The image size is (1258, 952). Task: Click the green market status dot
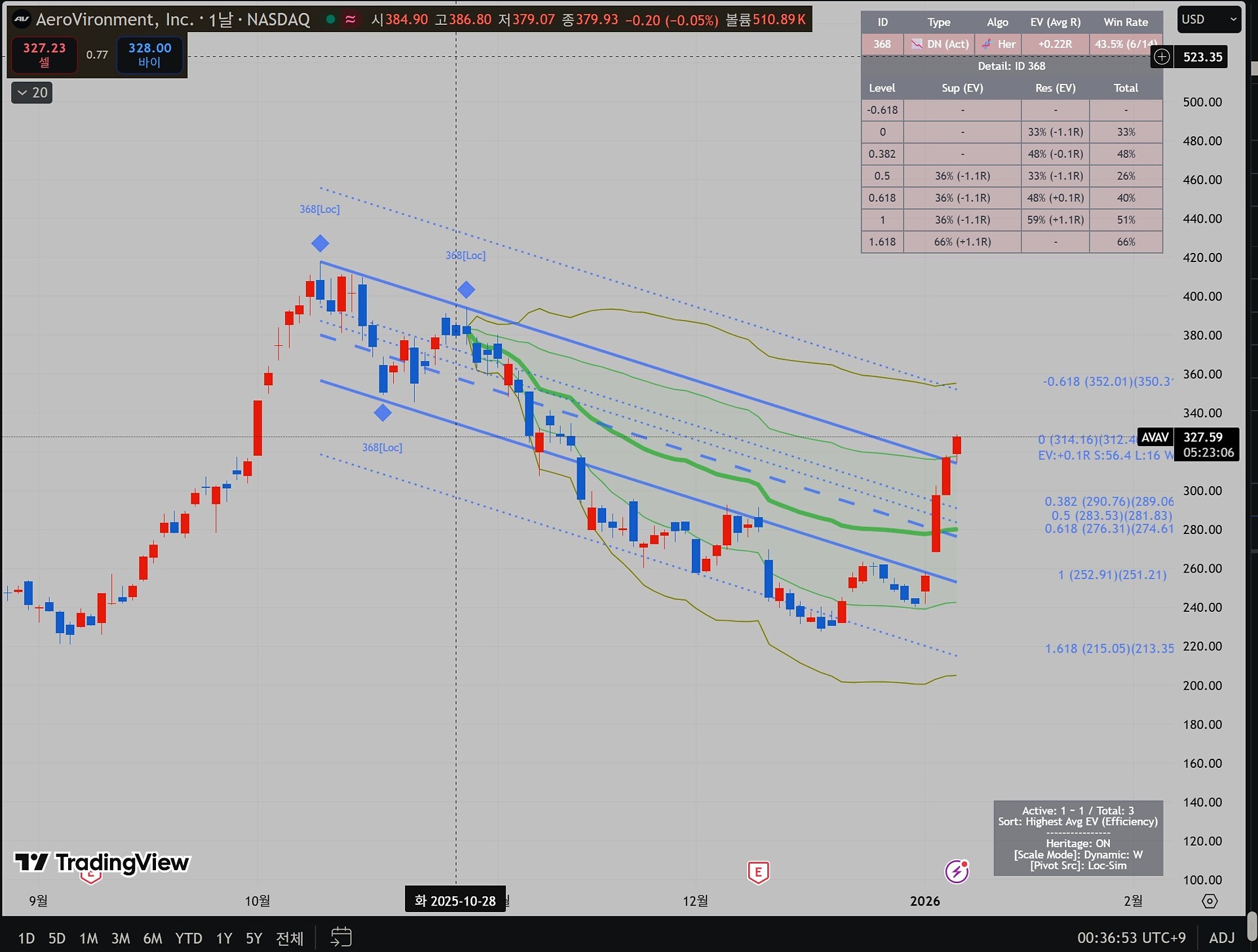pos(331,19)
